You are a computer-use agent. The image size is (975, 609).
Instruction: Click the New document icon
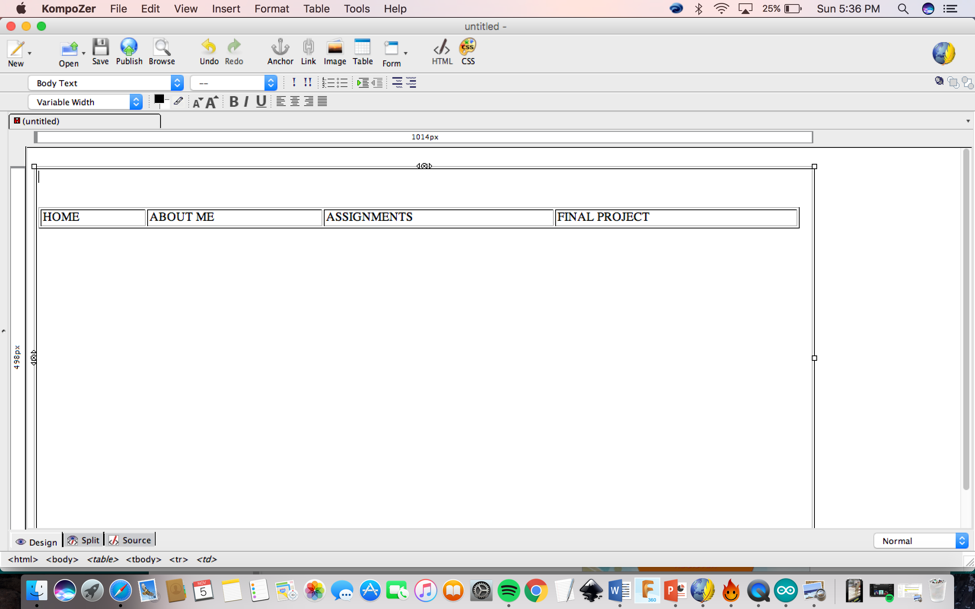16,49
